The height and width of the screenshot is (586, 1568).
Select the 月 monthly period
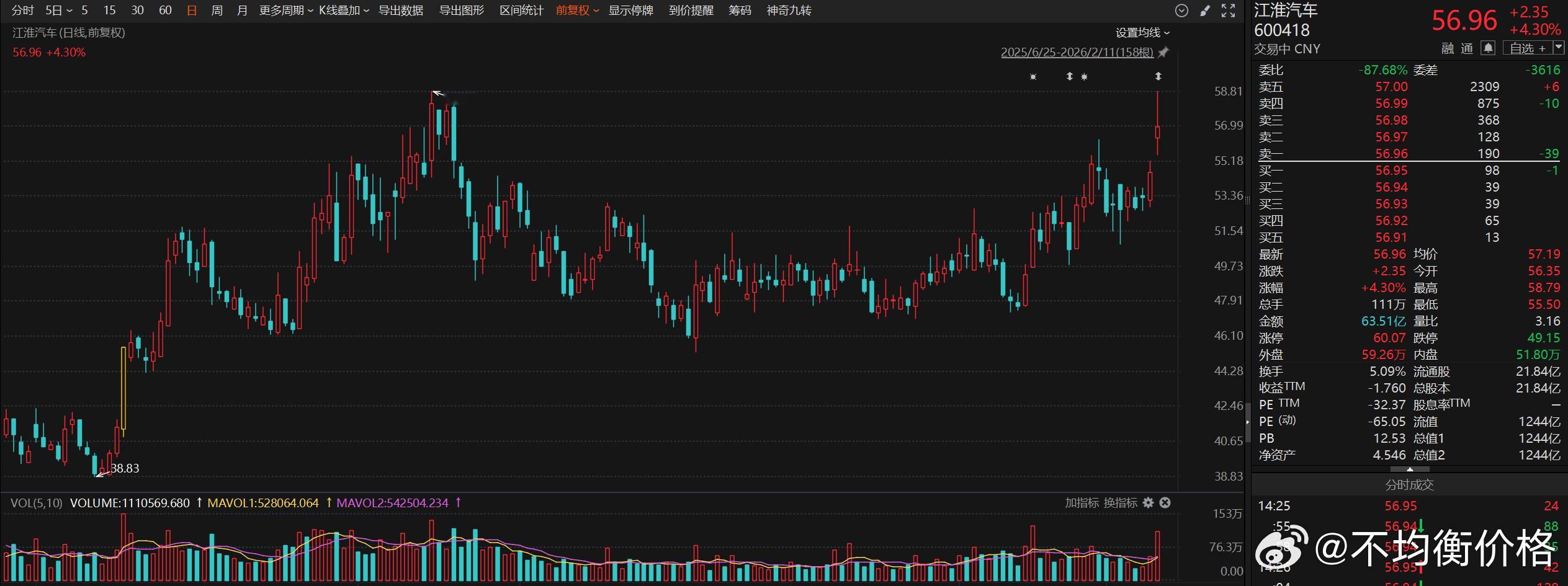click(242, 11)
